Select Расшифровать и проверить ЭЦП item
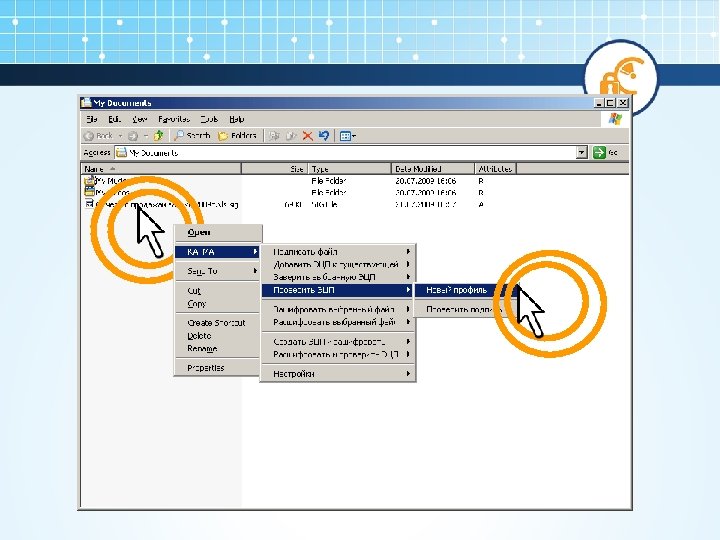The width and height of the screenshot is (720, 540). tap(338, 354)
